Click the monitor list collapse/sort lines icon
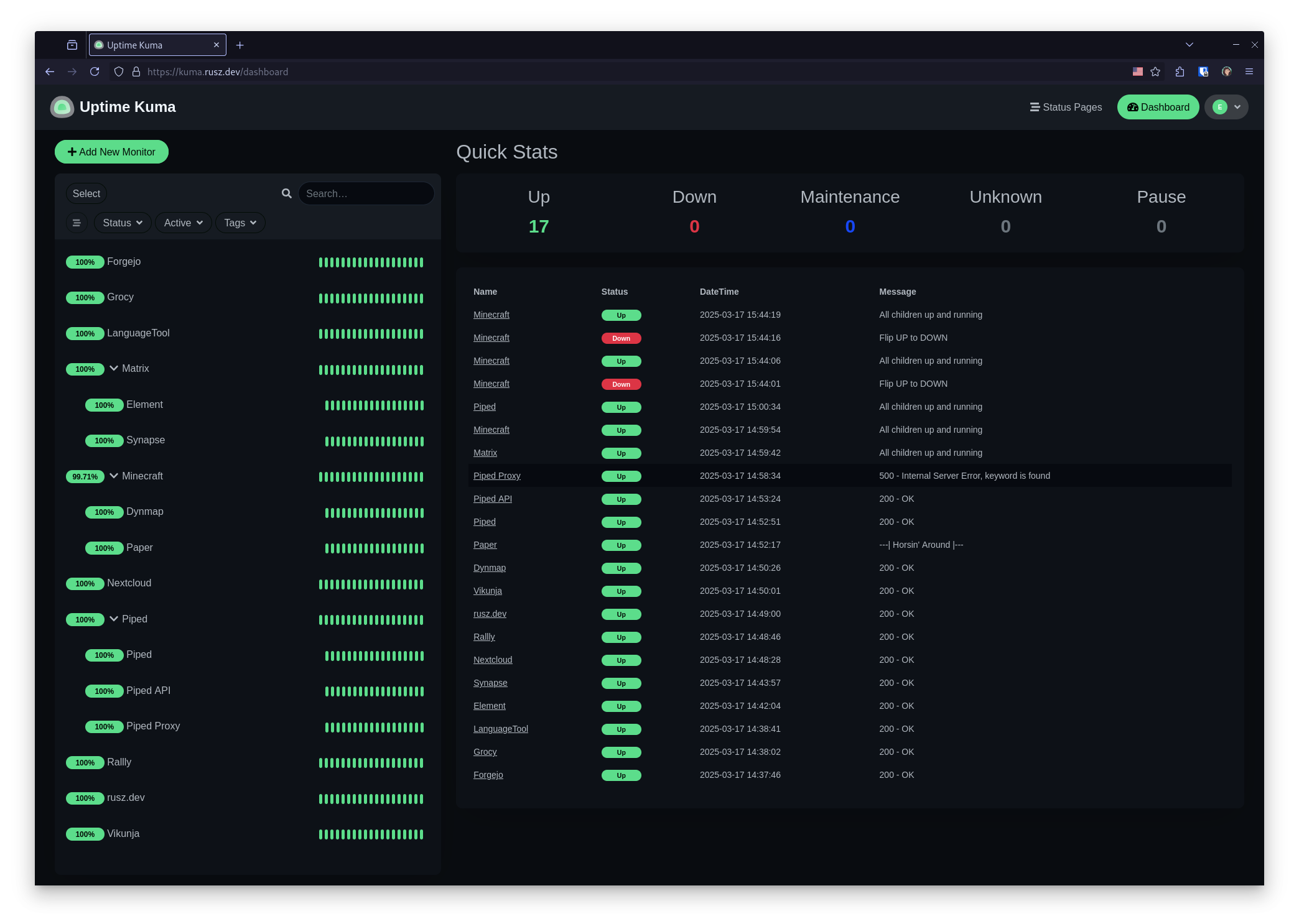 [77, 223]
